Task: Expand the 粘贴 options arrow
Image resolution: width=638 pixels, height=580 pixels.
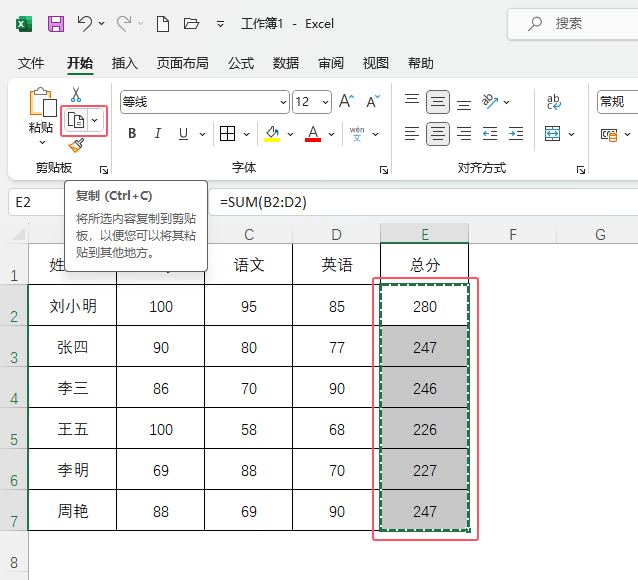Action: tap(42, 142)
